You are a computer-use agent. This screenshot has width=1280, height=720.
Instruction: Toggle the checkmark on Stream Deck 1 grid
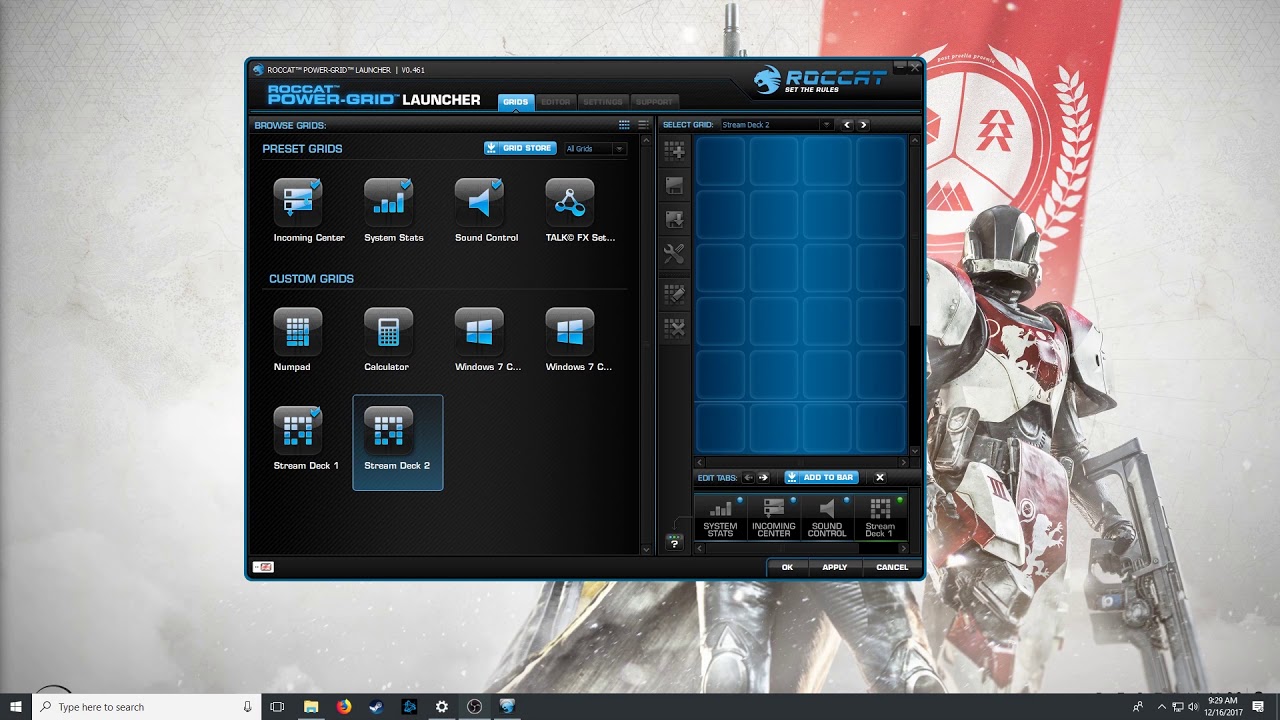point(316,412)
